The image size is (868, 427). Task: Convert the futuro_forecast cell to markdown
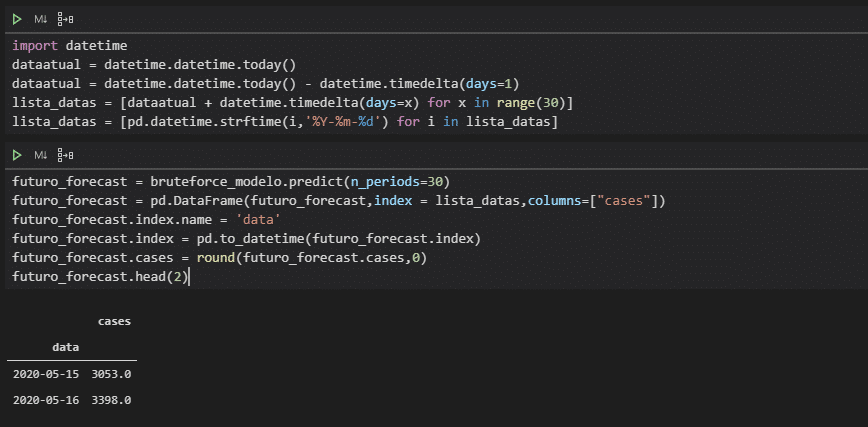(x=41, y=155)
